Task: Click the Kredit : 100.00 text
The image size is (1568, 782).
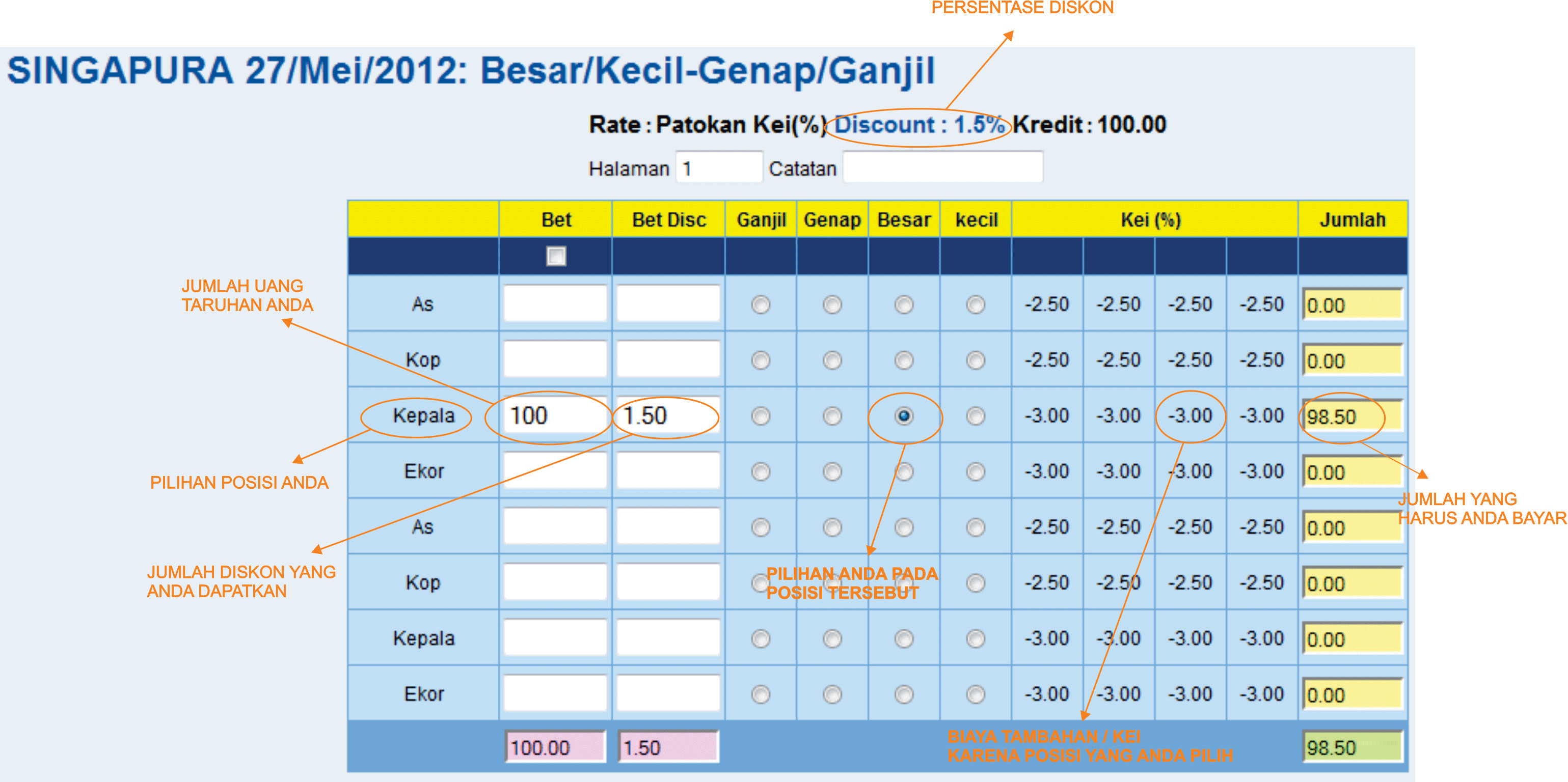Action: 1090,125
